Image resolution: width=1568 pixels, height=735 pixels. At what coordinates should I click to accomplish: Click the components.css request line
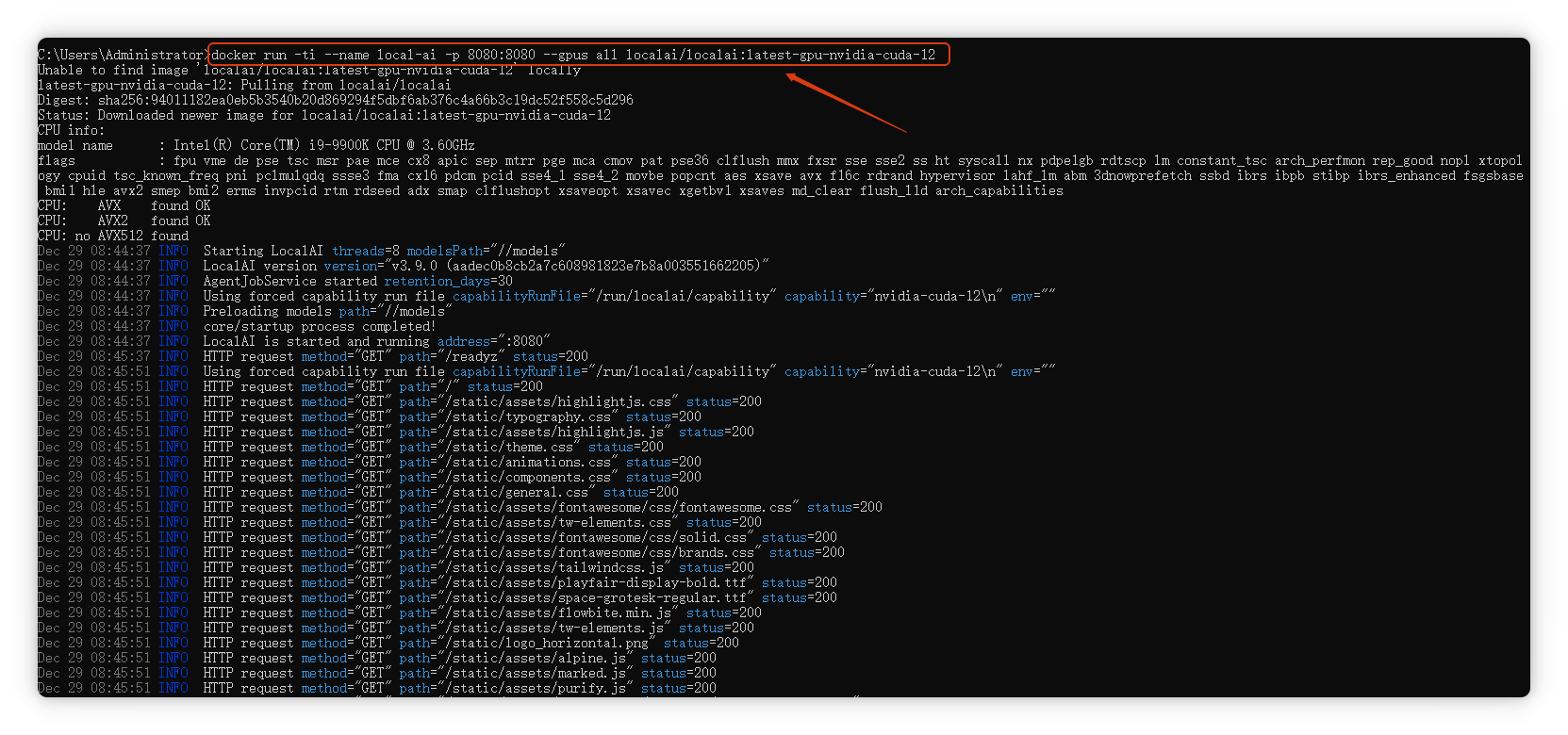click(370, 477)
